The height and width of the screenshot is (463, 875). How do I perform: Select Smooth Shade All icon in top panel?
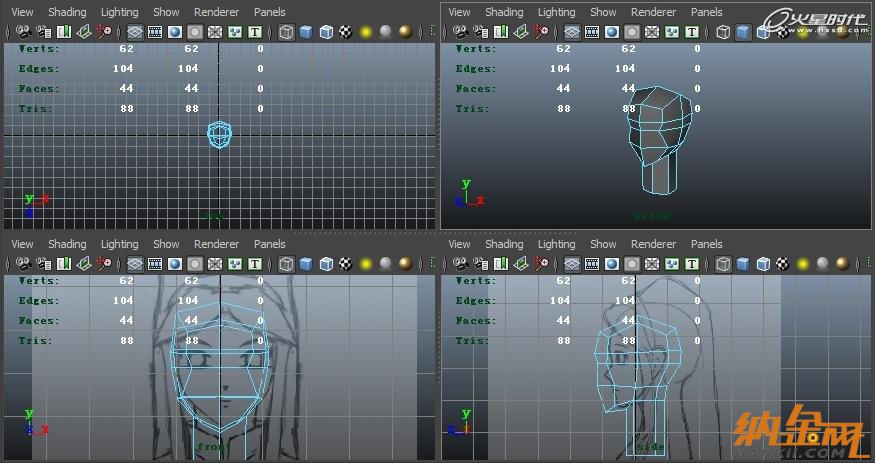(306, 32)
